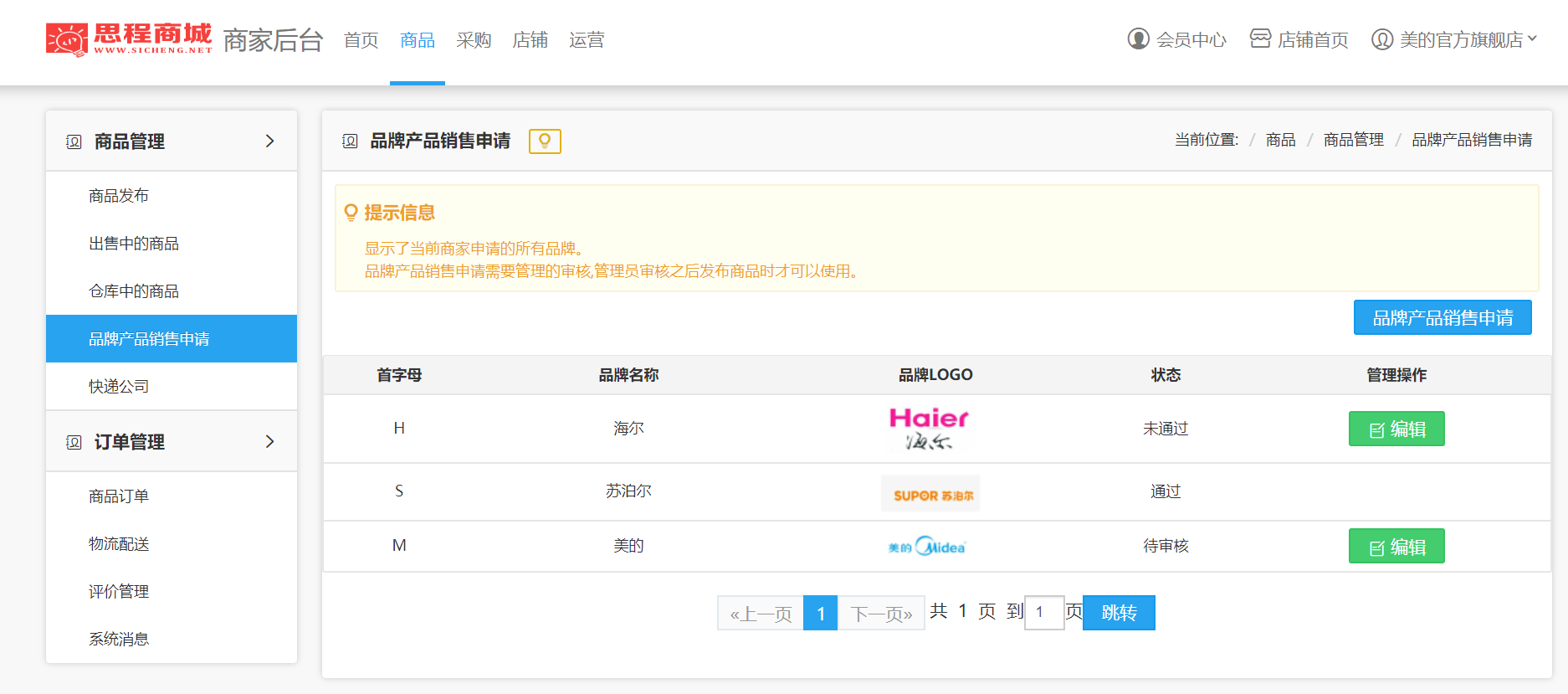Screen dimensions: 1568x694
Task: Click the 提示信息 heading
Action: tap(399, 213)
